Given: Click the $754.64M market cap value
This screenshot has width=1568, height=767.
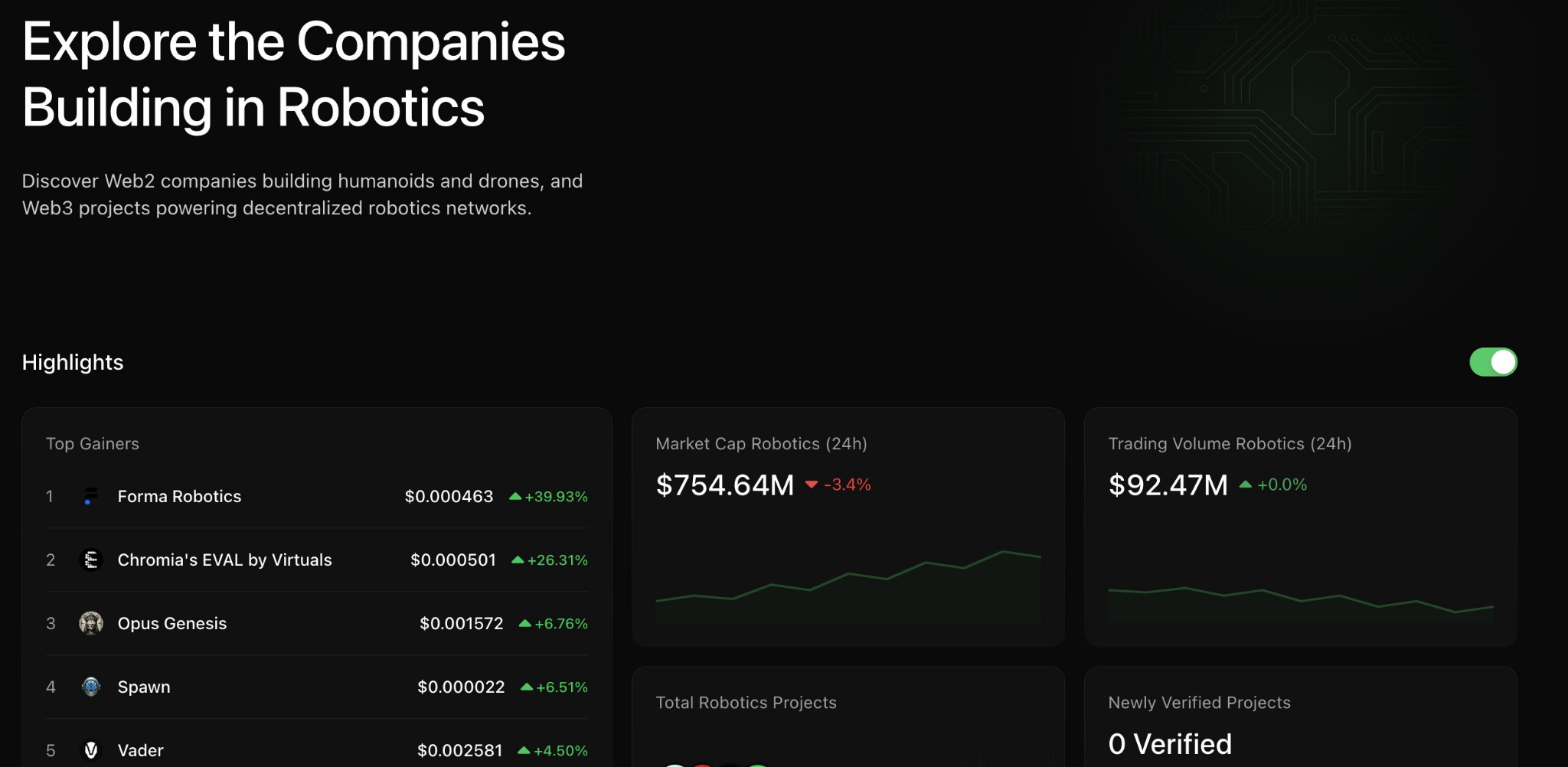Looking at the screenshot, I should [725, 485].
